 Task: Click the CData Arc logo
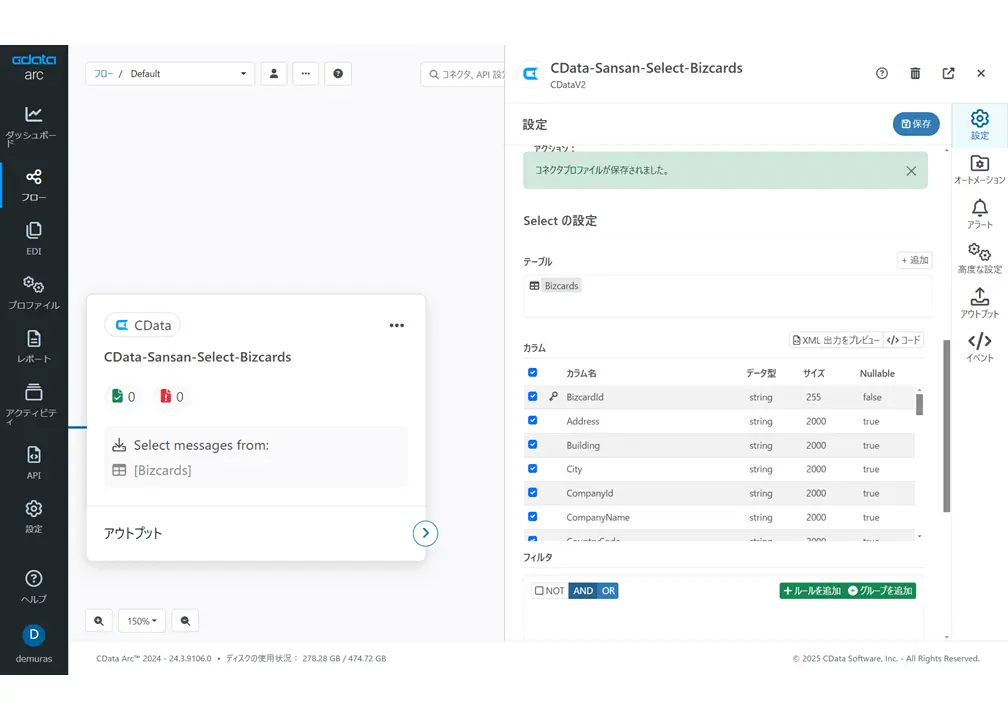click(x=33, y=67)
